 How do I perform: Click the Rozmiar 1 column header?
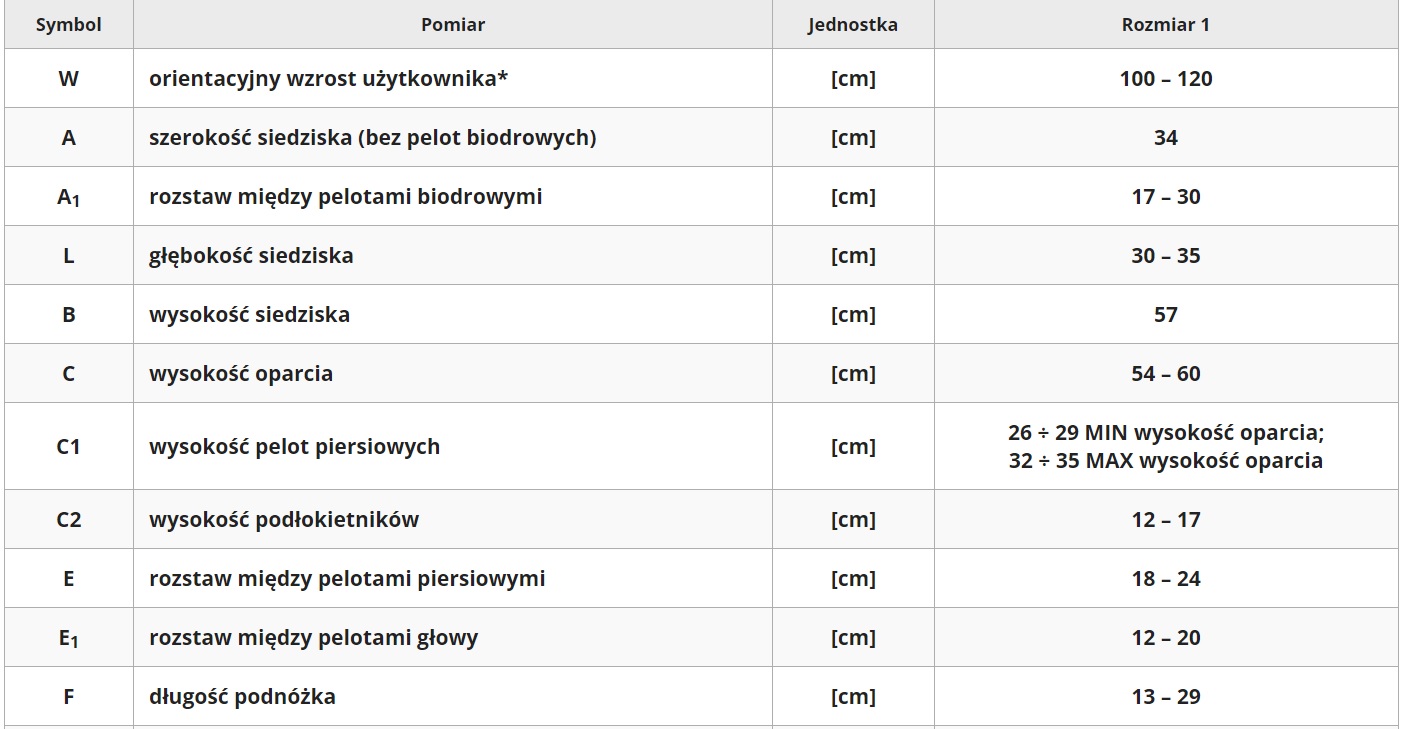click(1165, 25)
